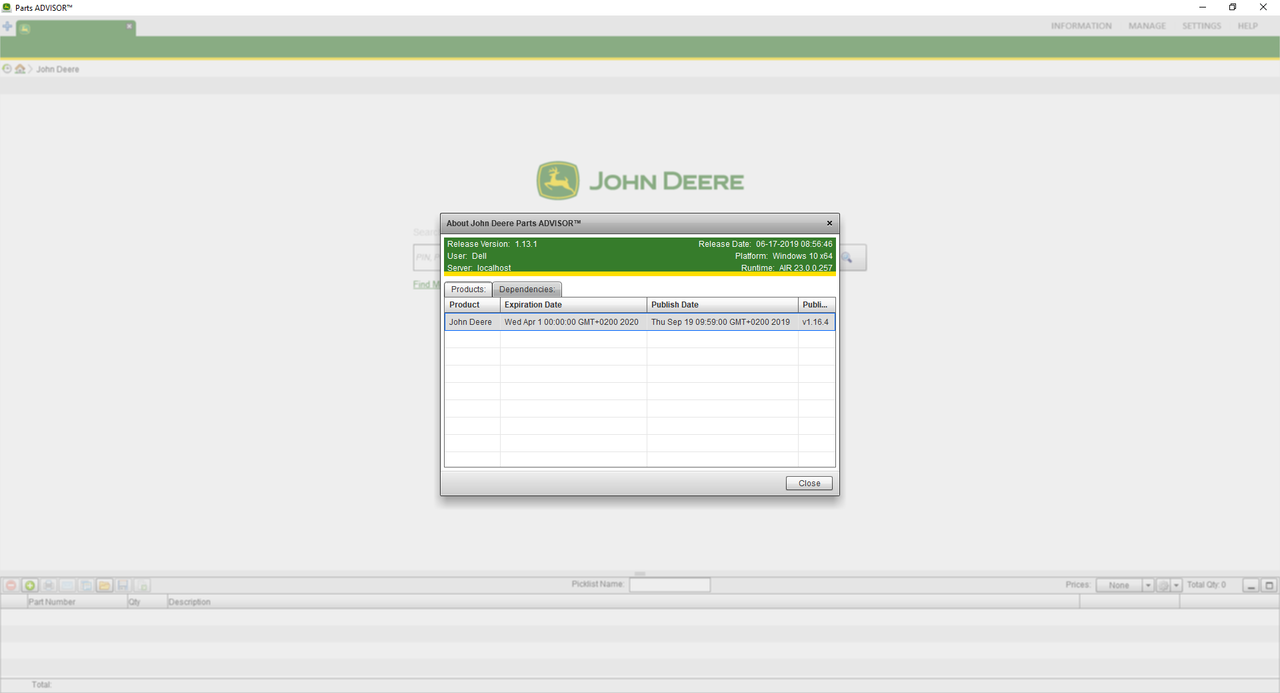Sort by Publish Date column header
The height and width of the screenshot is (693, 1280).
coord(723,304)
